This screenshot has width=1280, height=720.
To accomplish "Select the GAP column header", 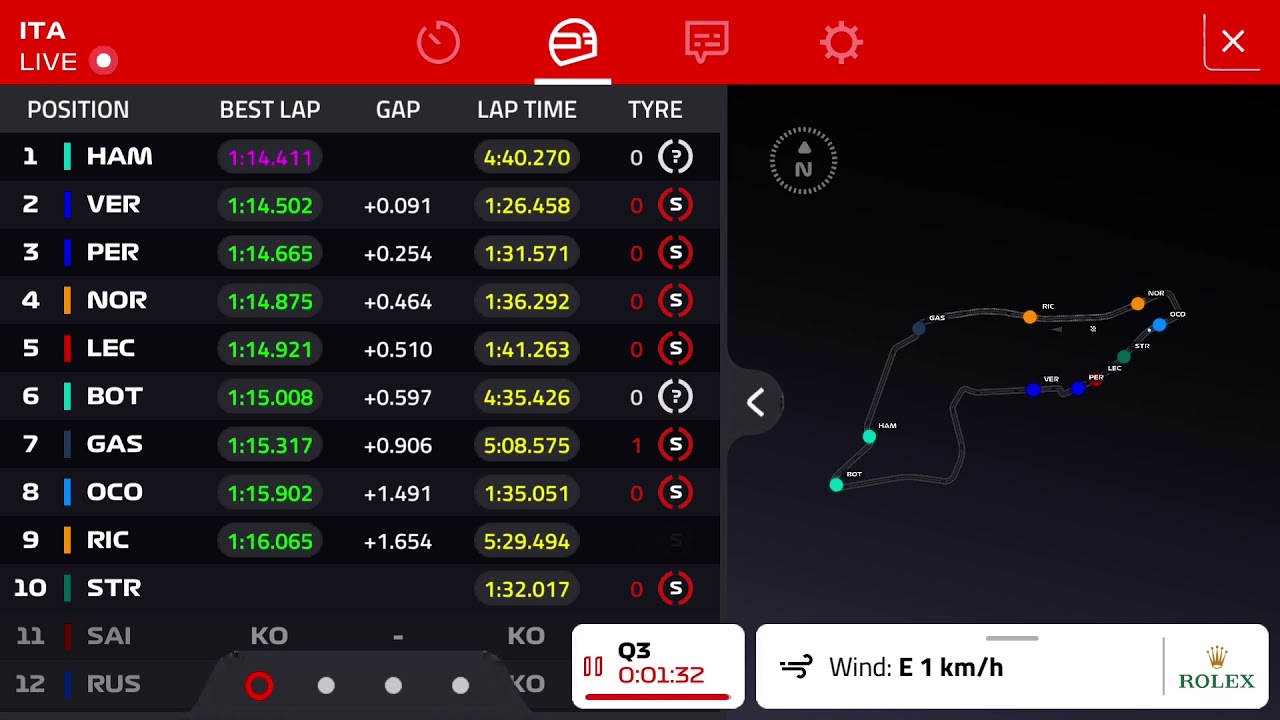I will 398,110.
